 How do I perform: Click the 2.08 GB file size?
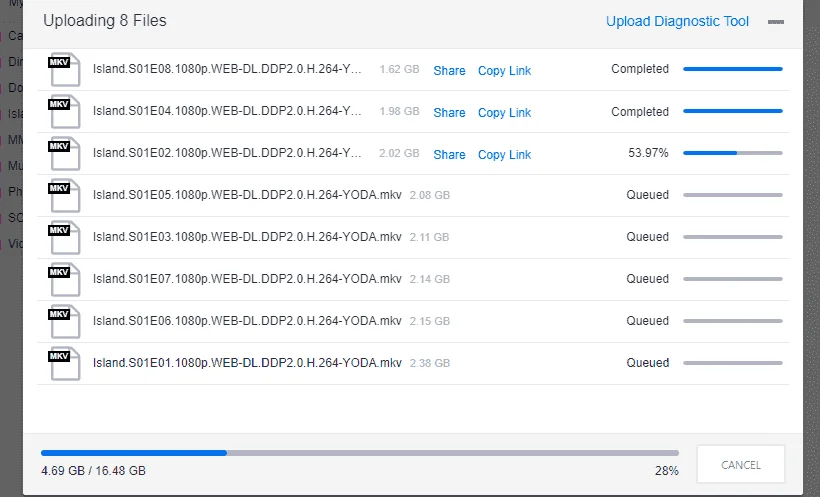pyautogui.click(x=429, y=195)
